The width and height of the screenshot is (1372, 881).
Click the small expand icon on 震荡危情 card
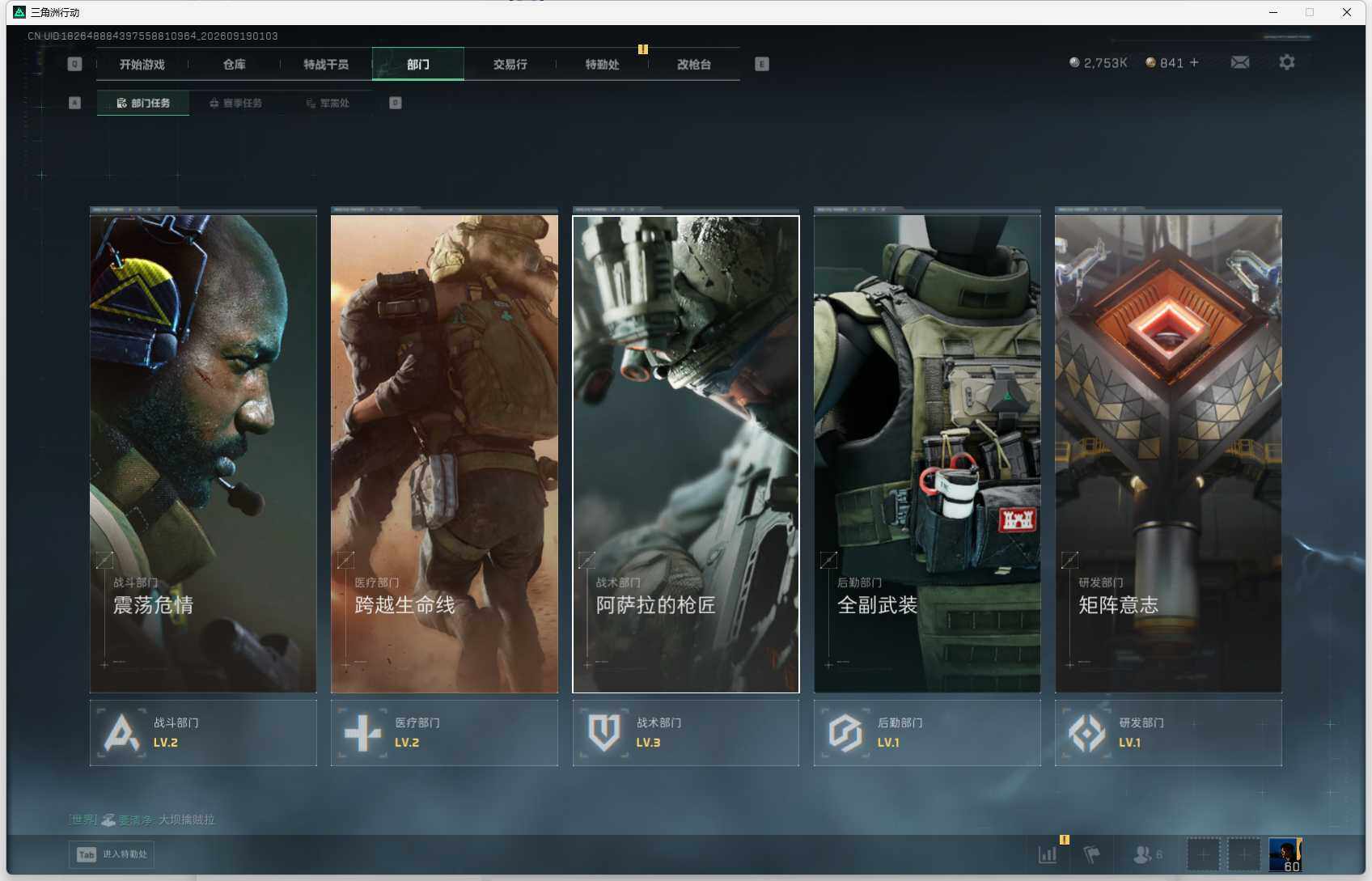click(x=104, y=560)
